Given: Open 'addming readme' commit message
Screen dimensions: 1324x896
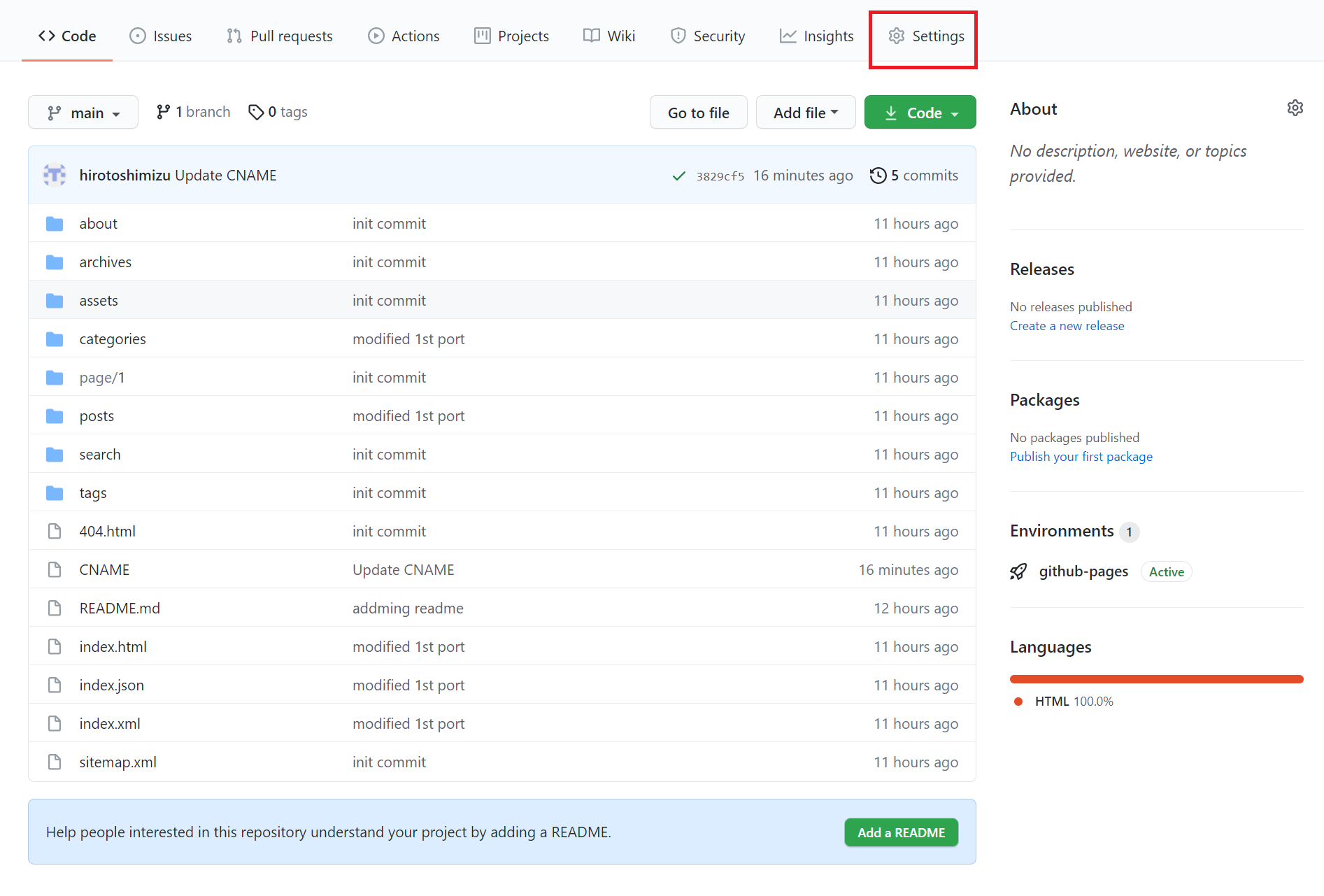Looking at the screenshot, I should click(408, 608).
